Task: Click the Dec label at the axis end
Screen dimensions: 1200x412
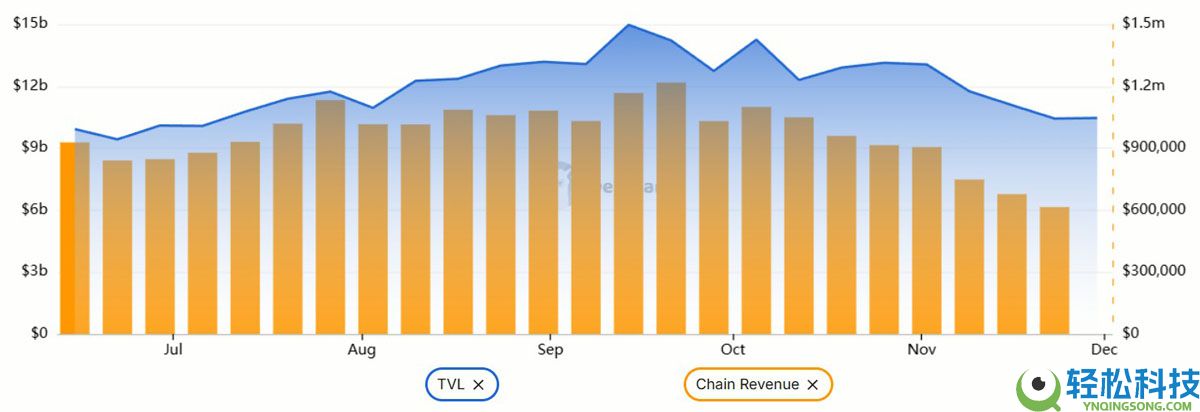Action: click(1103, 350)
